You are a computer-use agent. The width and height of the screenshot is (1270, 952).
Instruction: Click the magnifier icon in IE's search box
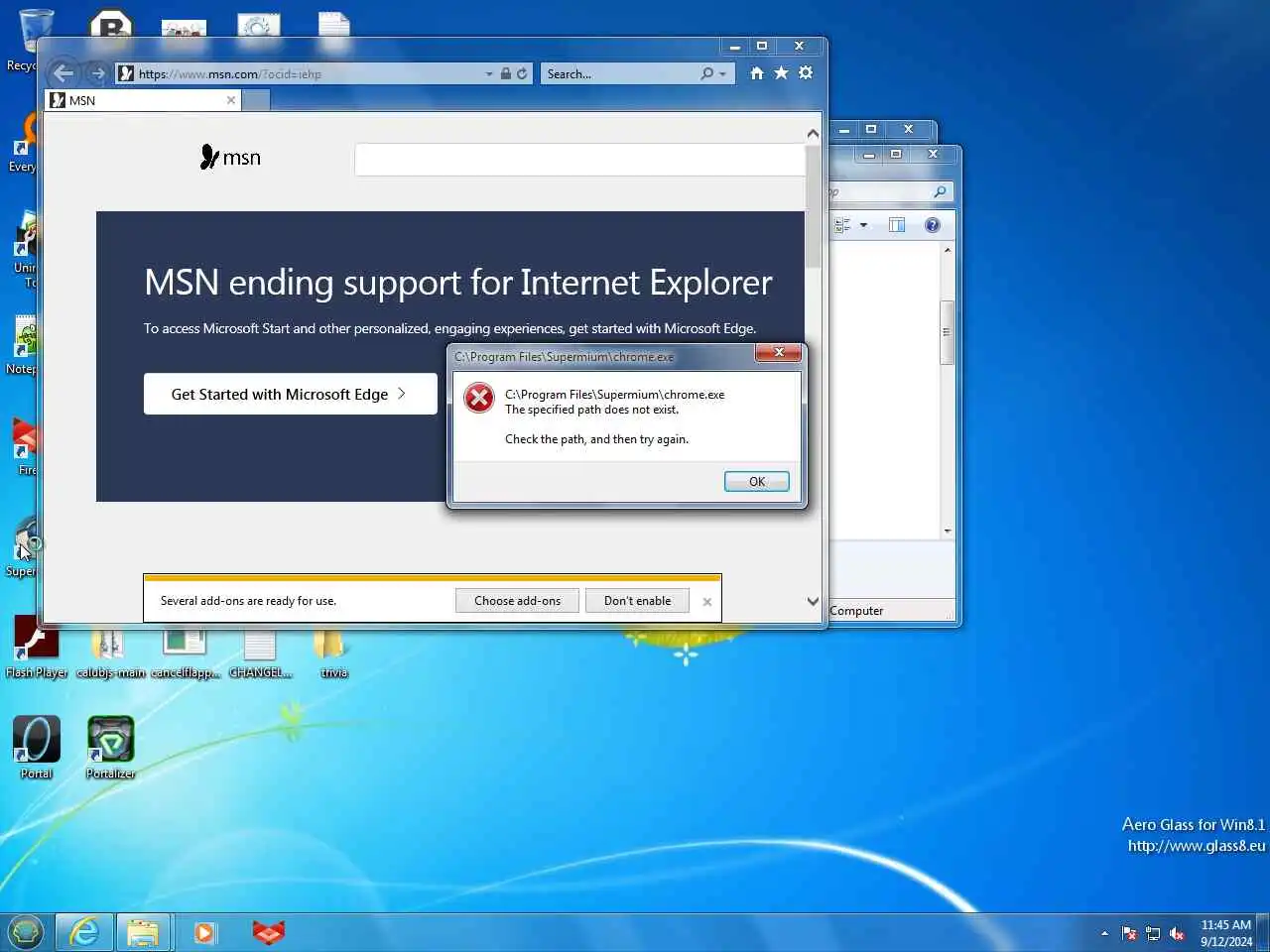coord(706,73)
